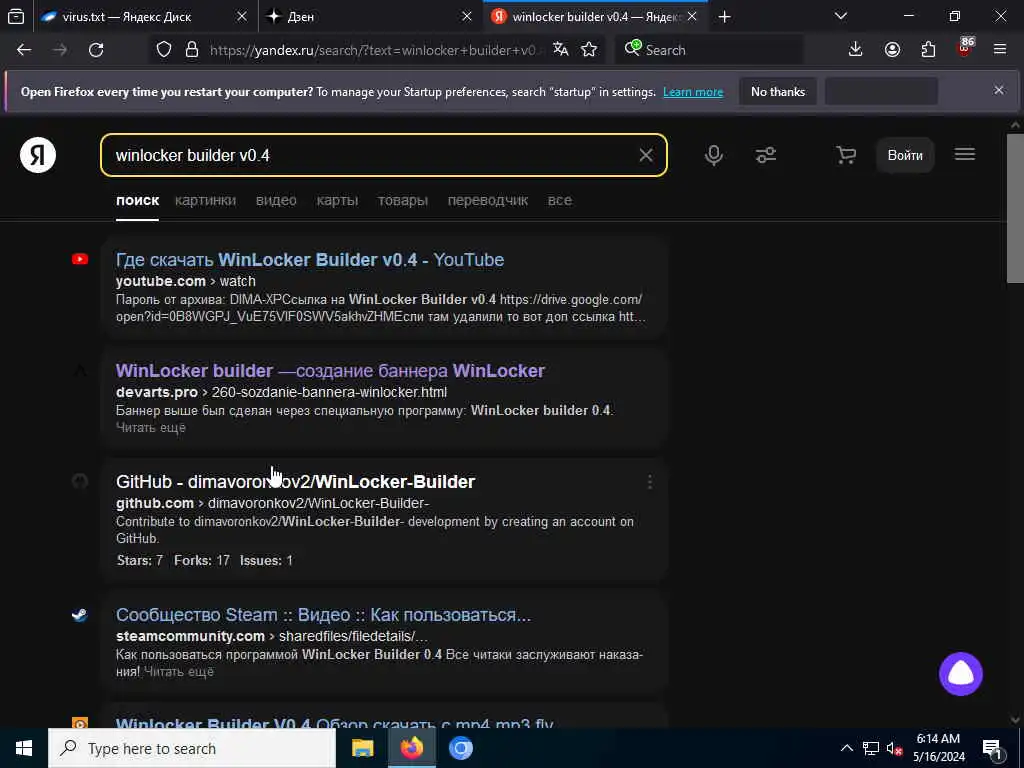Open a new tab with the plus button
Viewport: 1024px width, 768px height.
(724, 17)
